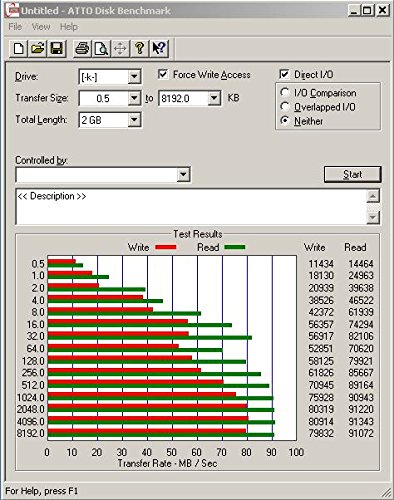Click the Start benchmark button

tap(352, 174)
